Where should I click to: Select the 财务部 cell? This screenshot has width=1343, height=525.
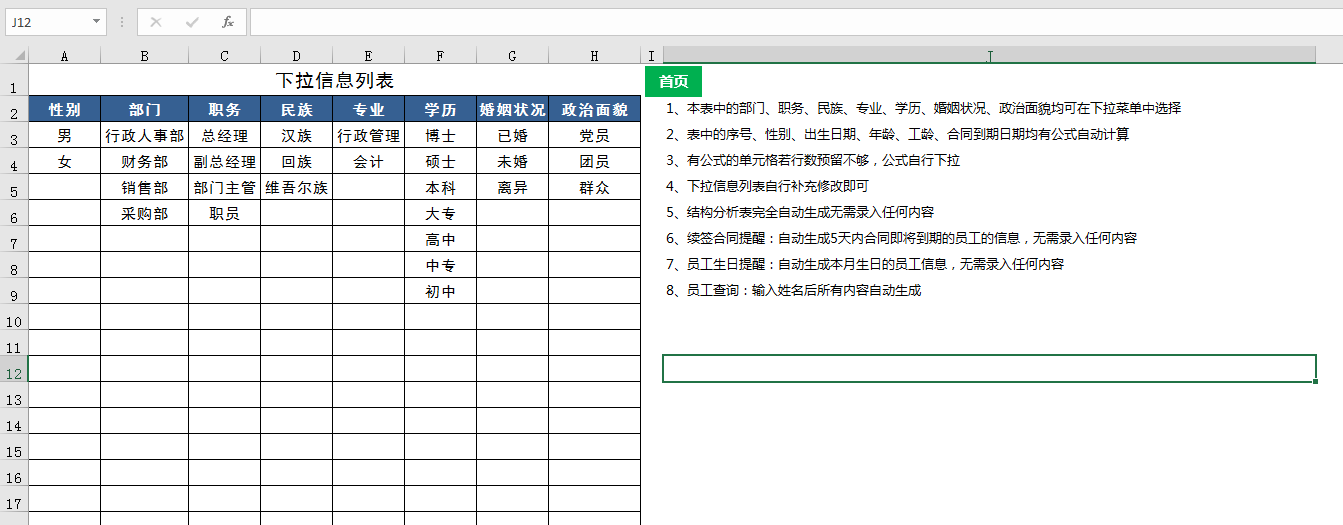click(145, 161)
